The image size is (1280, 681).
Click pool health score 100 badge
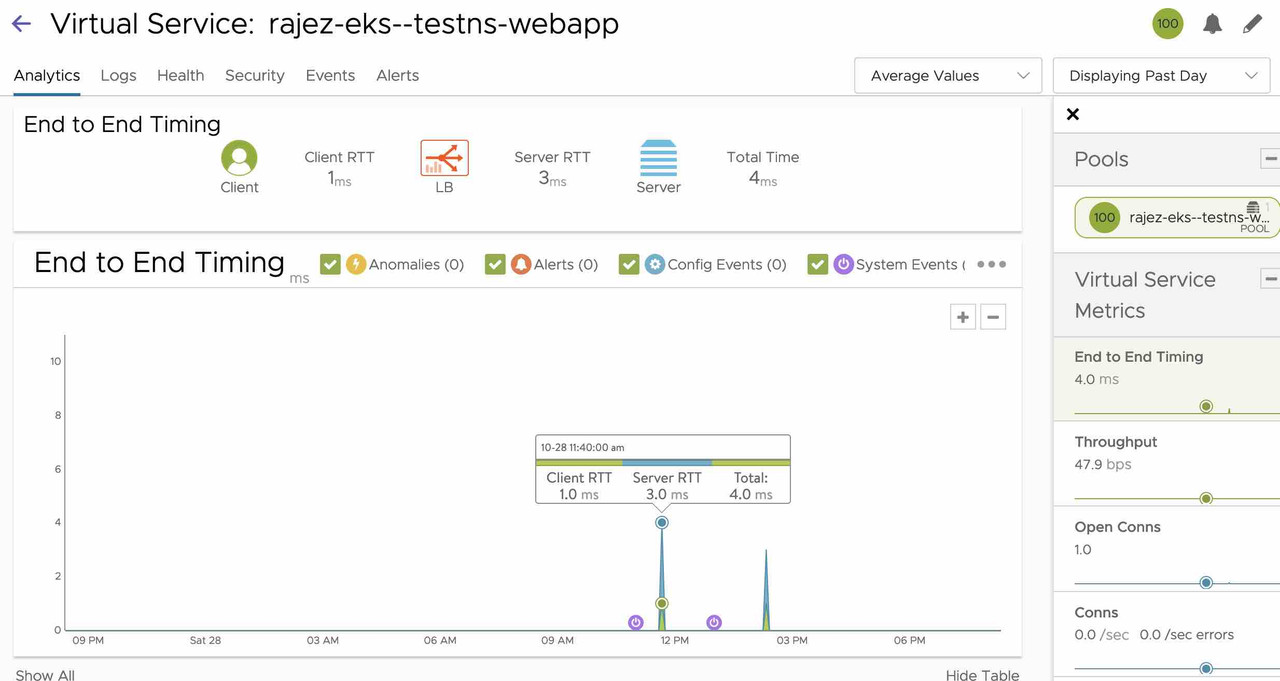1104,217
